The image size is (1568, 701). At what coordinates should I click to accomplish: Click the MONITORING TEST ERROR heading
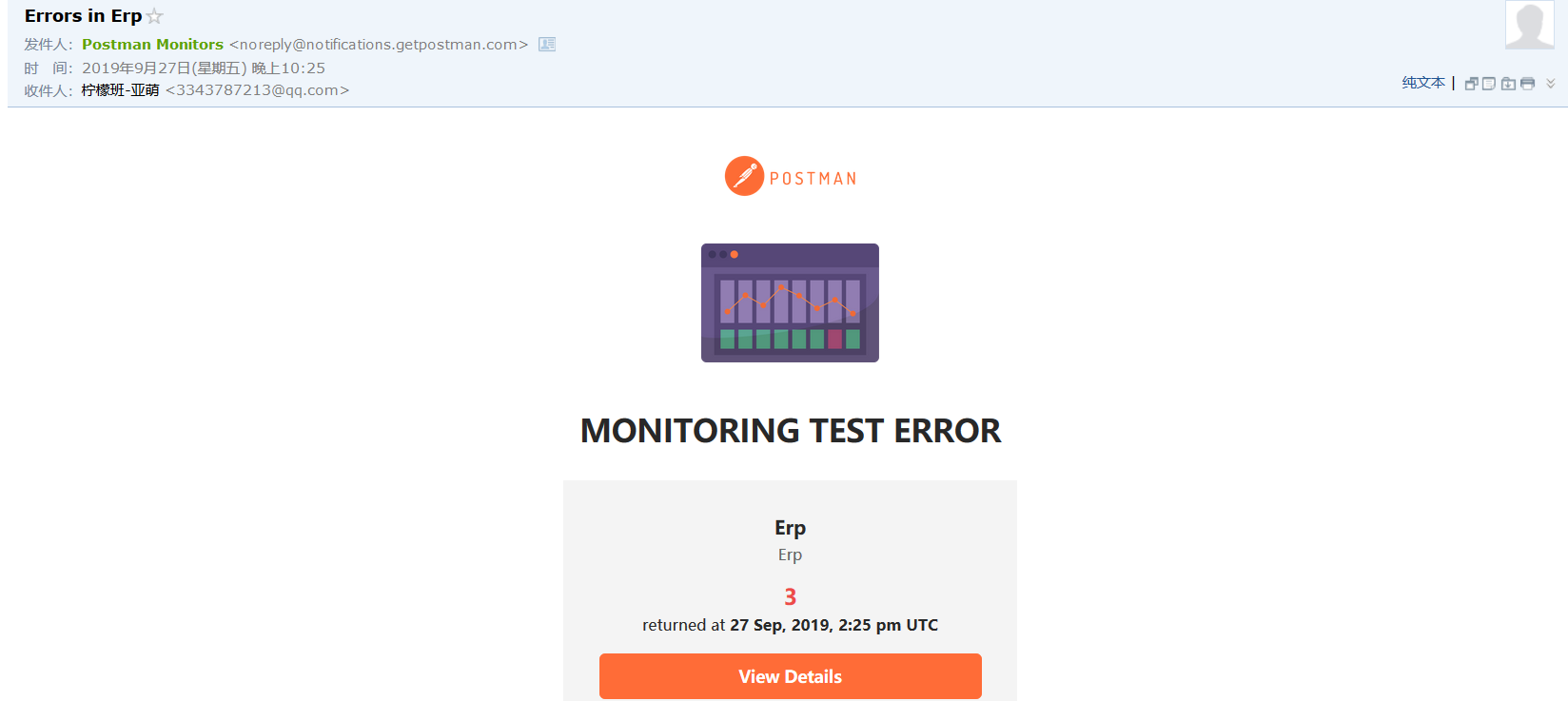point(790,431)
